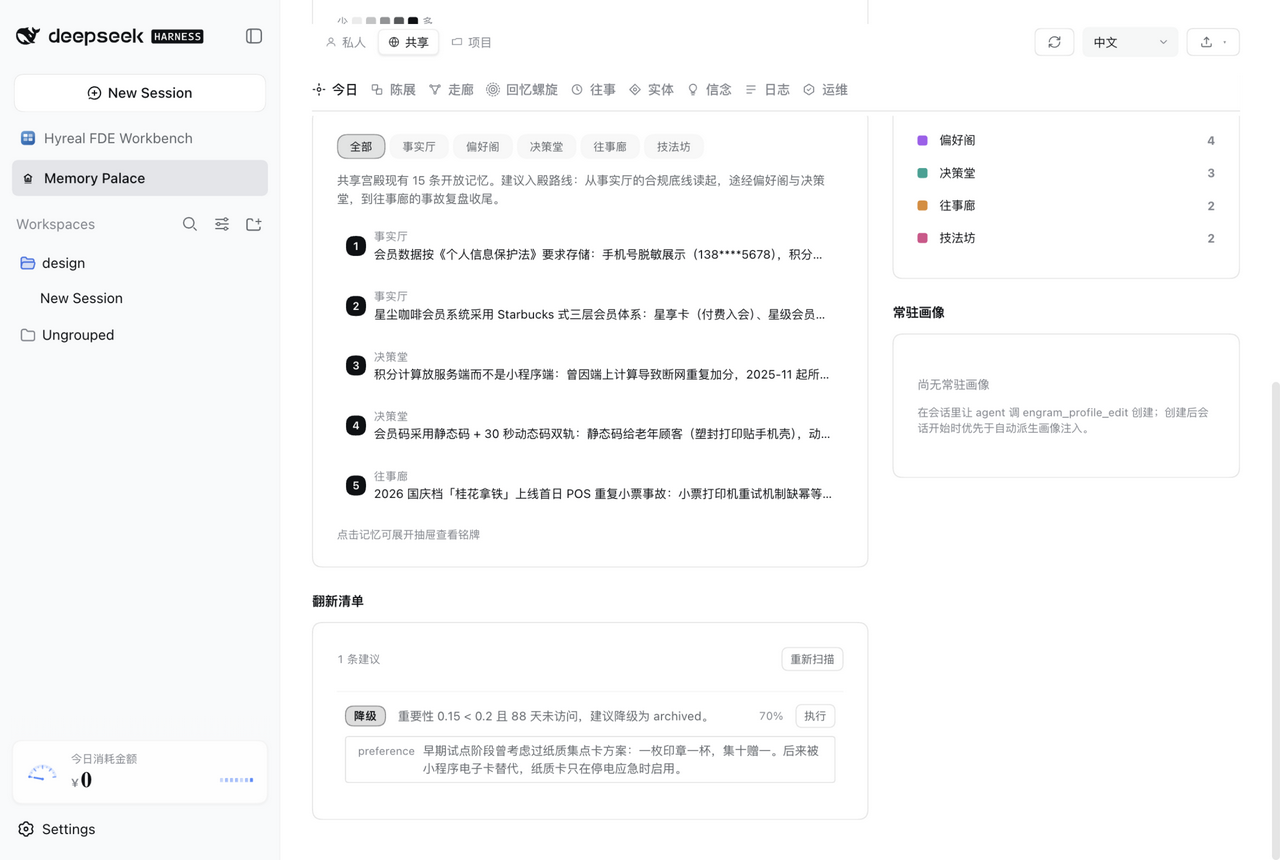This screenshot has height=860, width=1280.
Task: Filter memories by 全部 chip
Action: pyautogui.click(x=361, y=147)
